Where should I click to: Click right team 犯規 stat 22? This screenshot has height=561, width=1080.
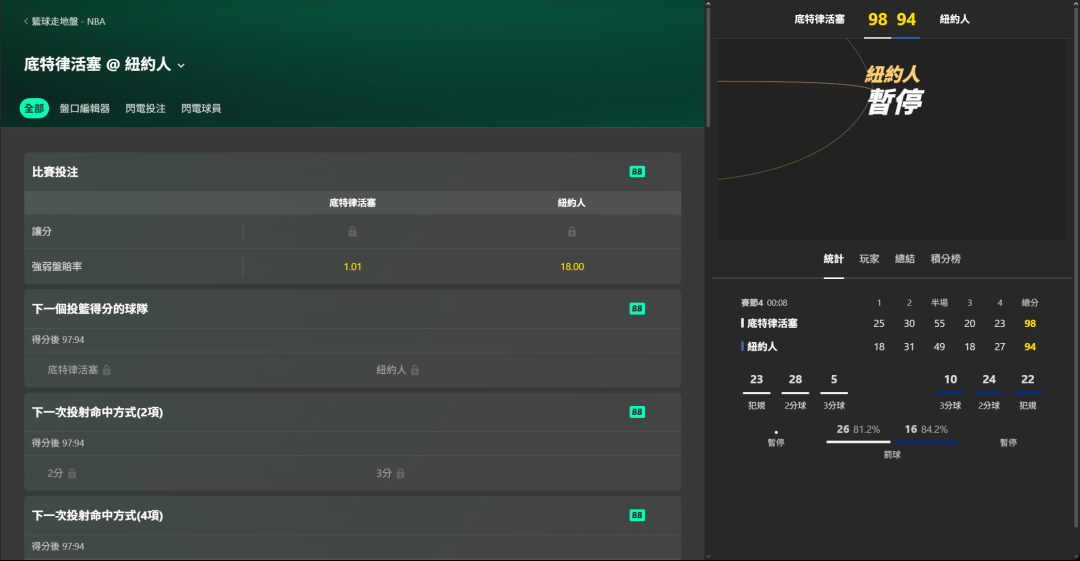point(1028,380)
